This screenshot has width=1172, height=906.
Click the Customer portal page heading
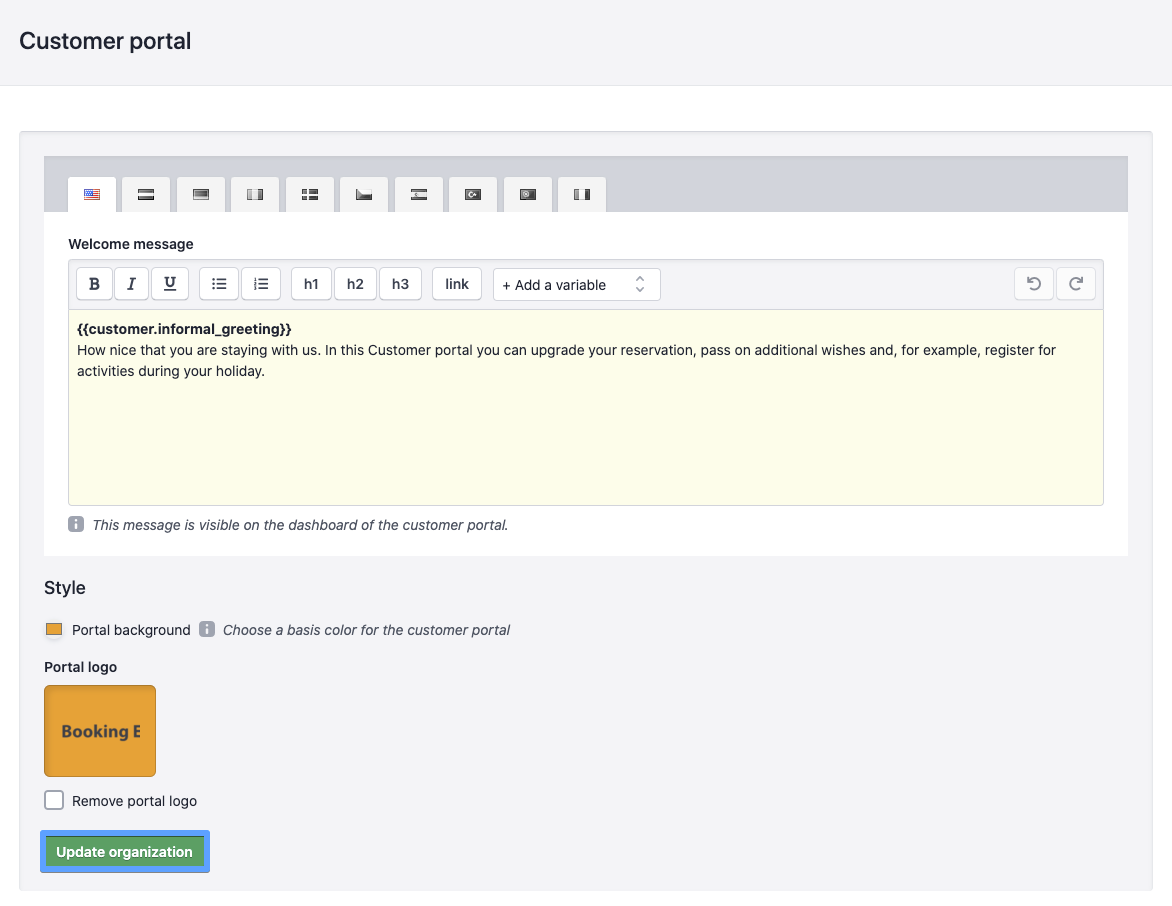[x=105, y=41]
